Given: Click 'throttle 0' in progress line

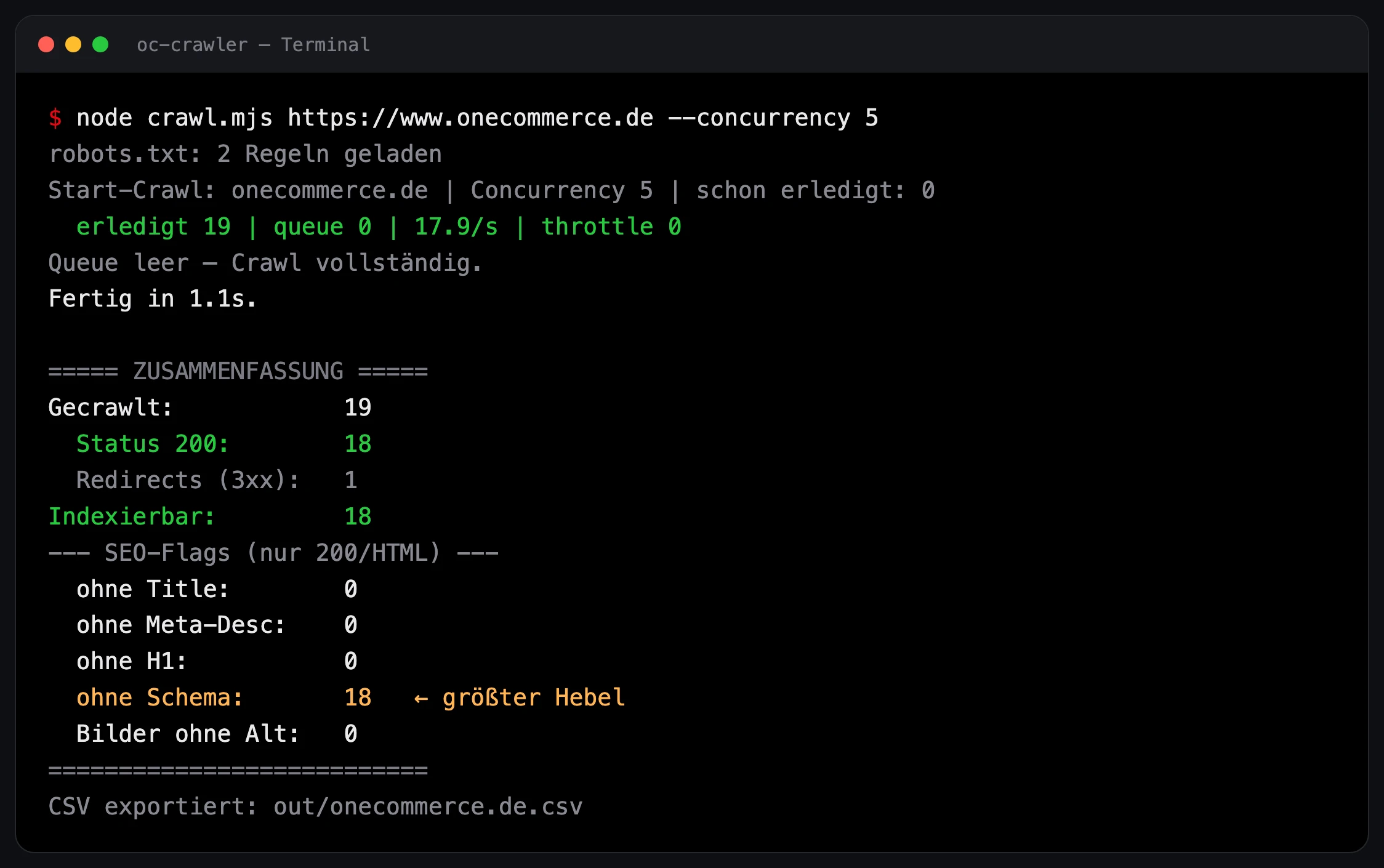Looking at the screenshot, I should click(611, 227).
